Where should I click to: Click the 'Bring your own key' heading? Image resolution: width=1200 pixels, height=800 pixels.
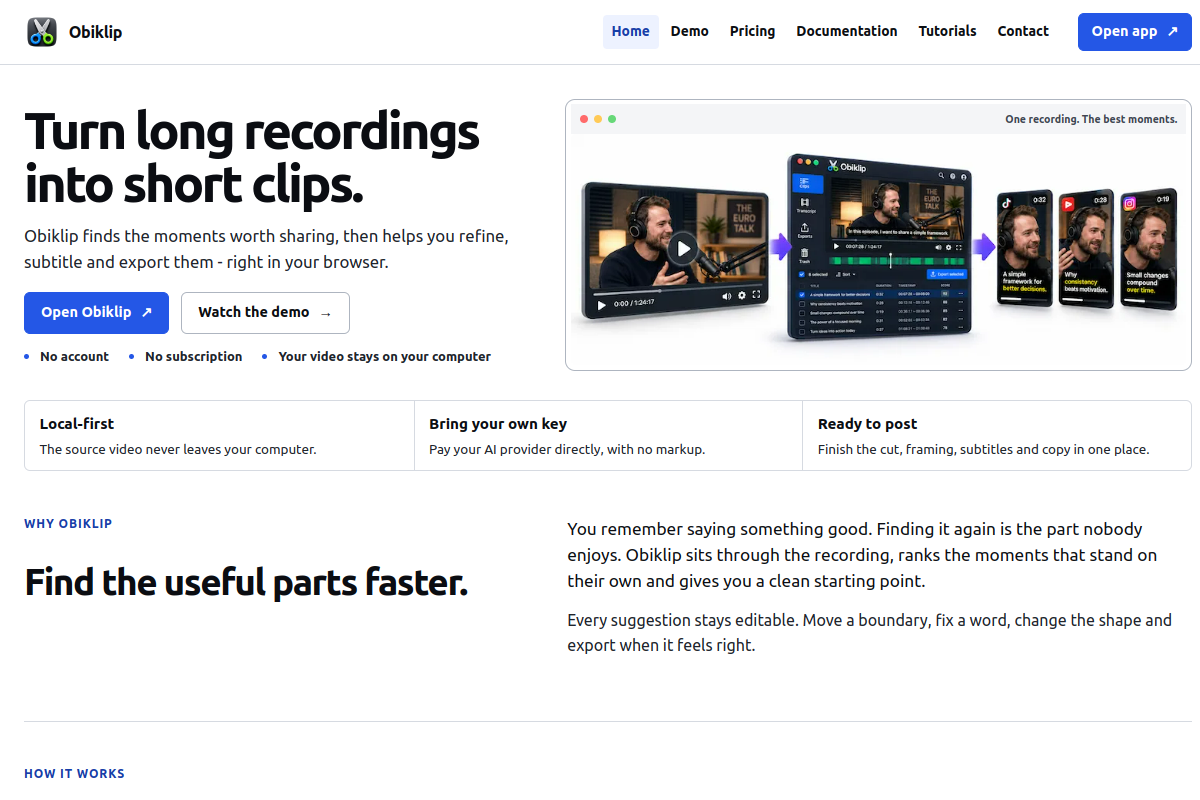(x=498, y=424)
